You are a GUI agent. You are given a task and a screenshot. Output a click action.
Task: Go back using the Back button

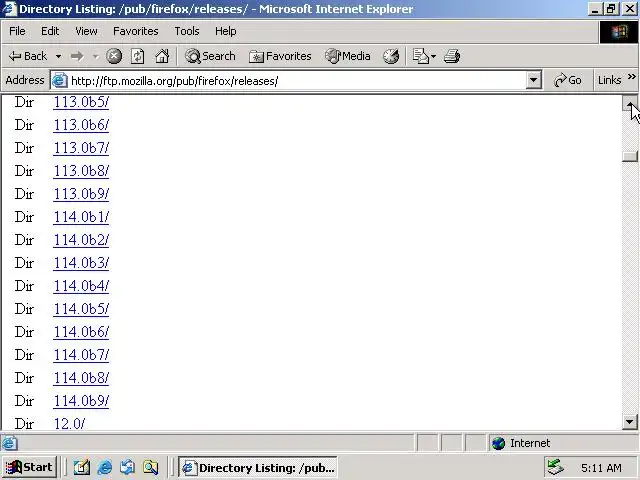coord(28,56)
